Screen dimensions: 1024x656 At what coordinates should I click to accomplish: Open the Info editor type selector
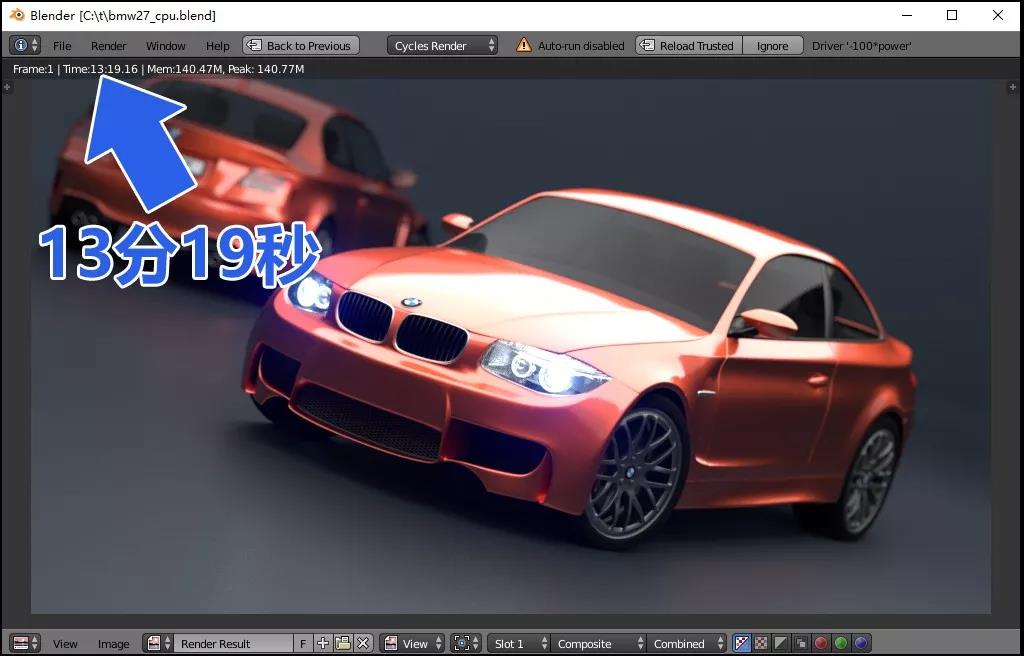click(x=25, y=45)
